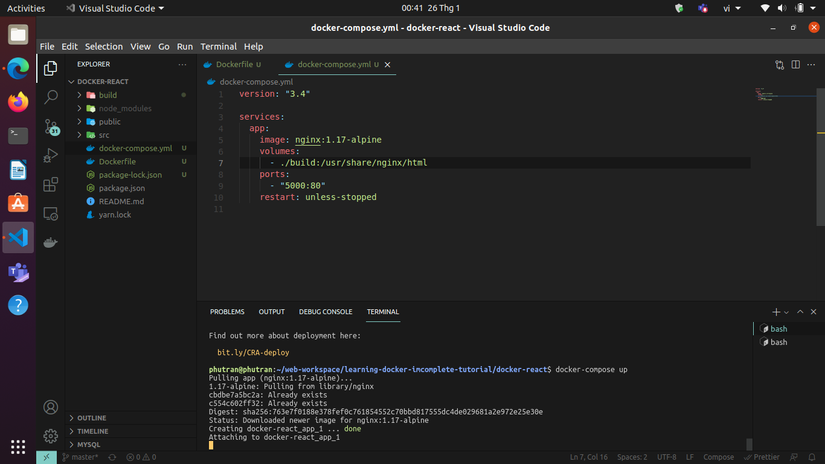The width and height of the screenshot is (825, 464).
Task: Click the Compose language mode indicator
Action: point(718,457)
